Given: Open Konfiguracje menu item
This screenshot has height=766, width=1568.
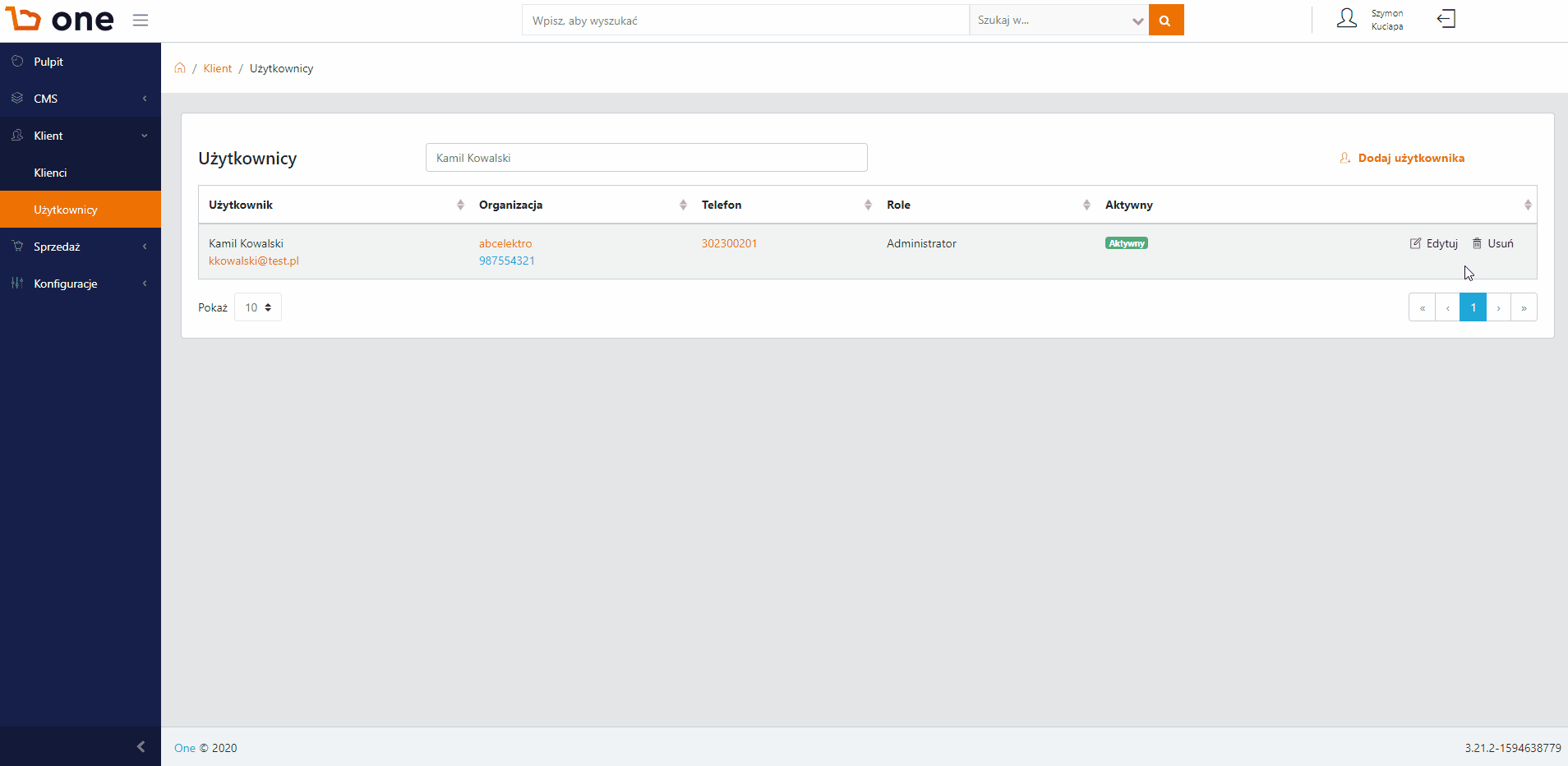Looking at the screenshot, I should coord(81,284).
